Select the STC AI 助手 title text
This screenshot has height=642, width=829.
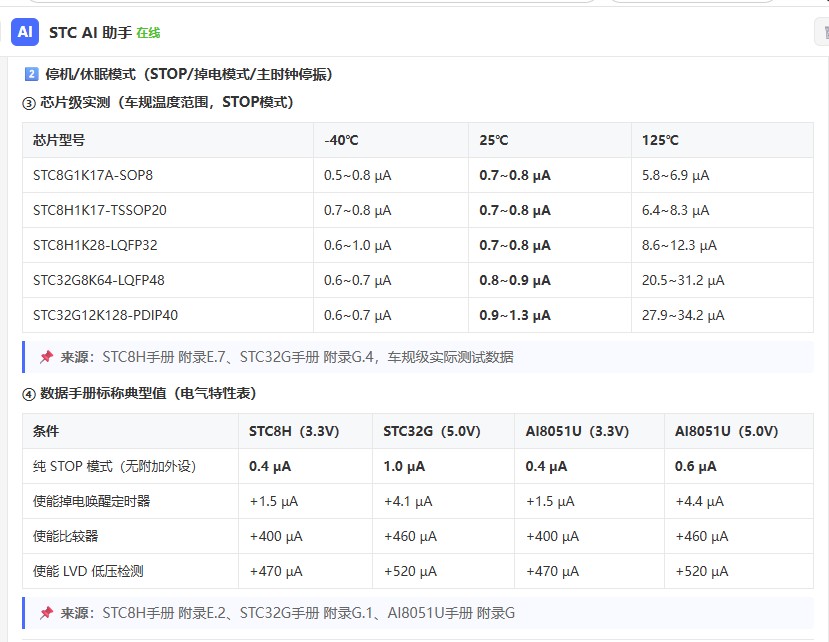pyautogui.click(x=90, y=33)
